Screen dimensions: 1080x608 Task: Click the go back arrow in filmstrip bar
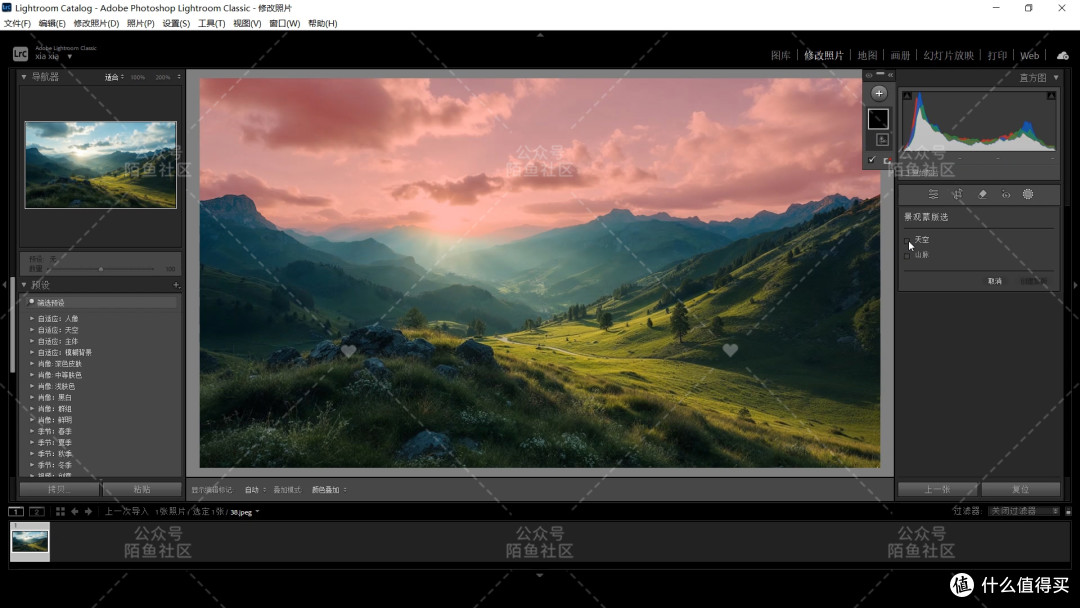point(74,512)
